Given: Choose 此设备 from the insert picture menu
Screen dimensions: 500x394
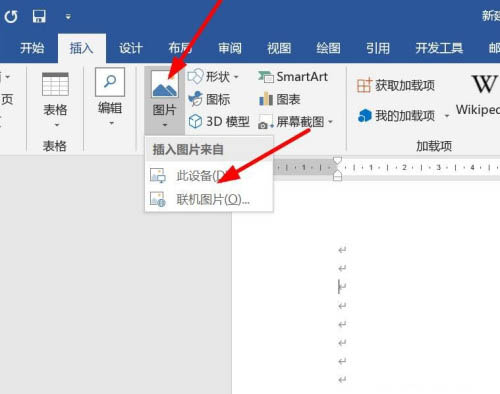Looking at the screenshot, I should (x=209, y=175).
